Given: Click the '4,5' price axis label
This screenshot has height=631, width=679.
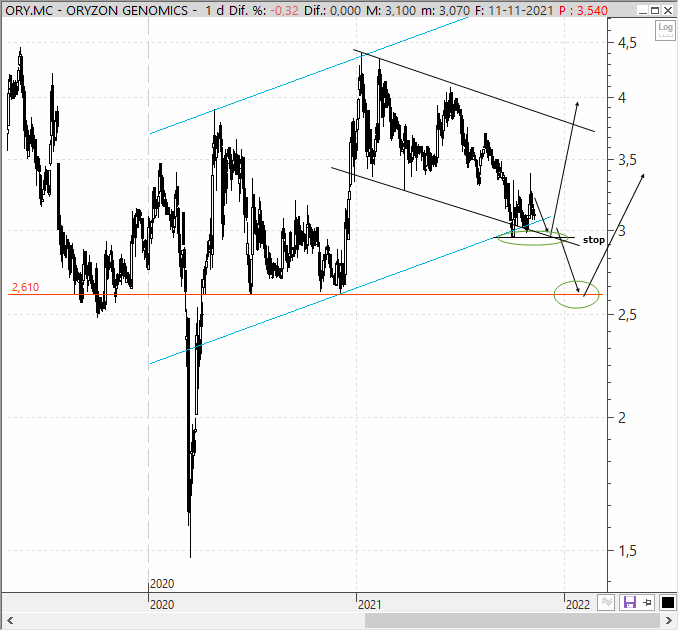Looking at the screenshot, I should [627, 43].
